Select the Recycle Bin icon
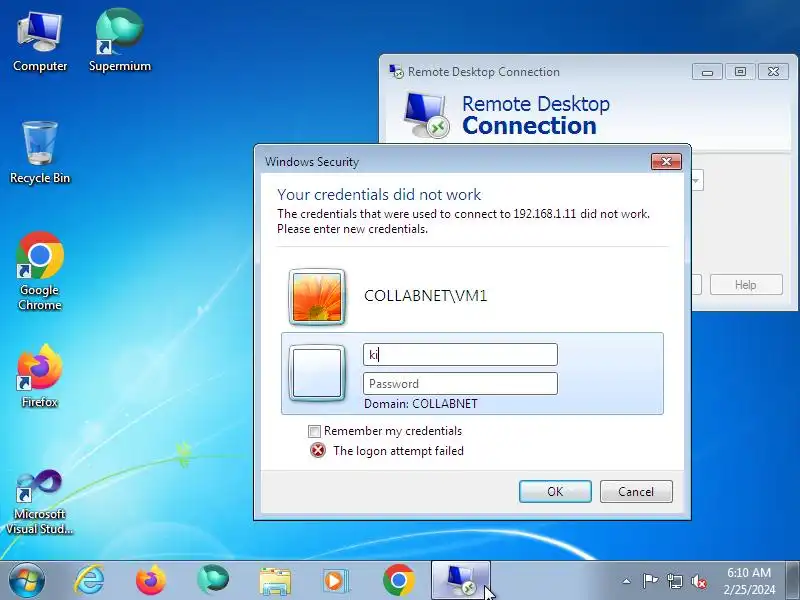The image size is (800, 600). (40, 153)
